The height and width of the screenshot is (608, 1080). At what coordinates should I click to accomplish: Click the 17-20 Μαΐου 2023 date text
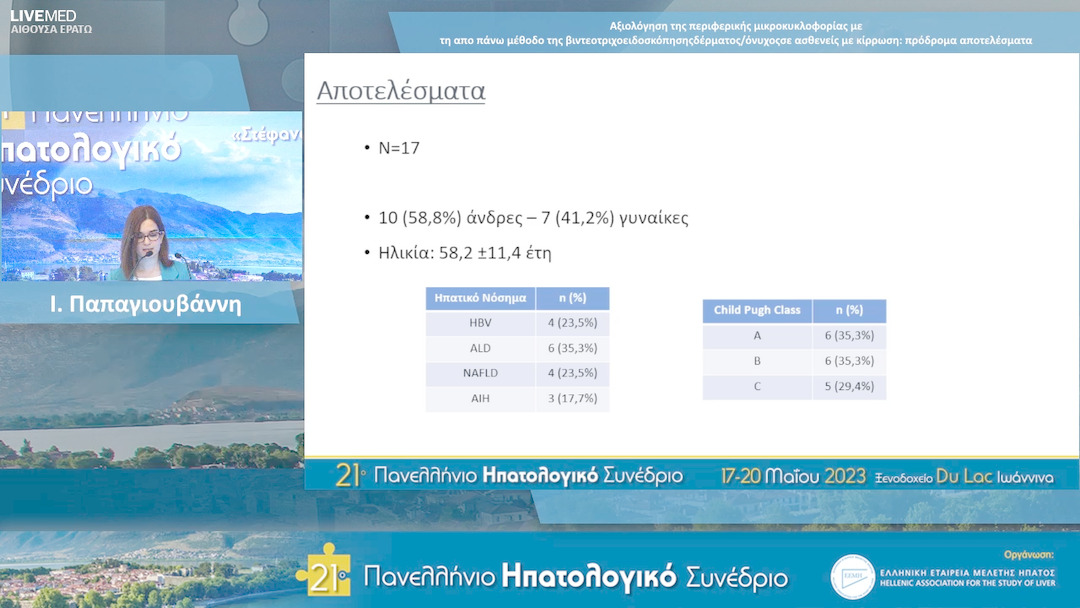point(793,476)
